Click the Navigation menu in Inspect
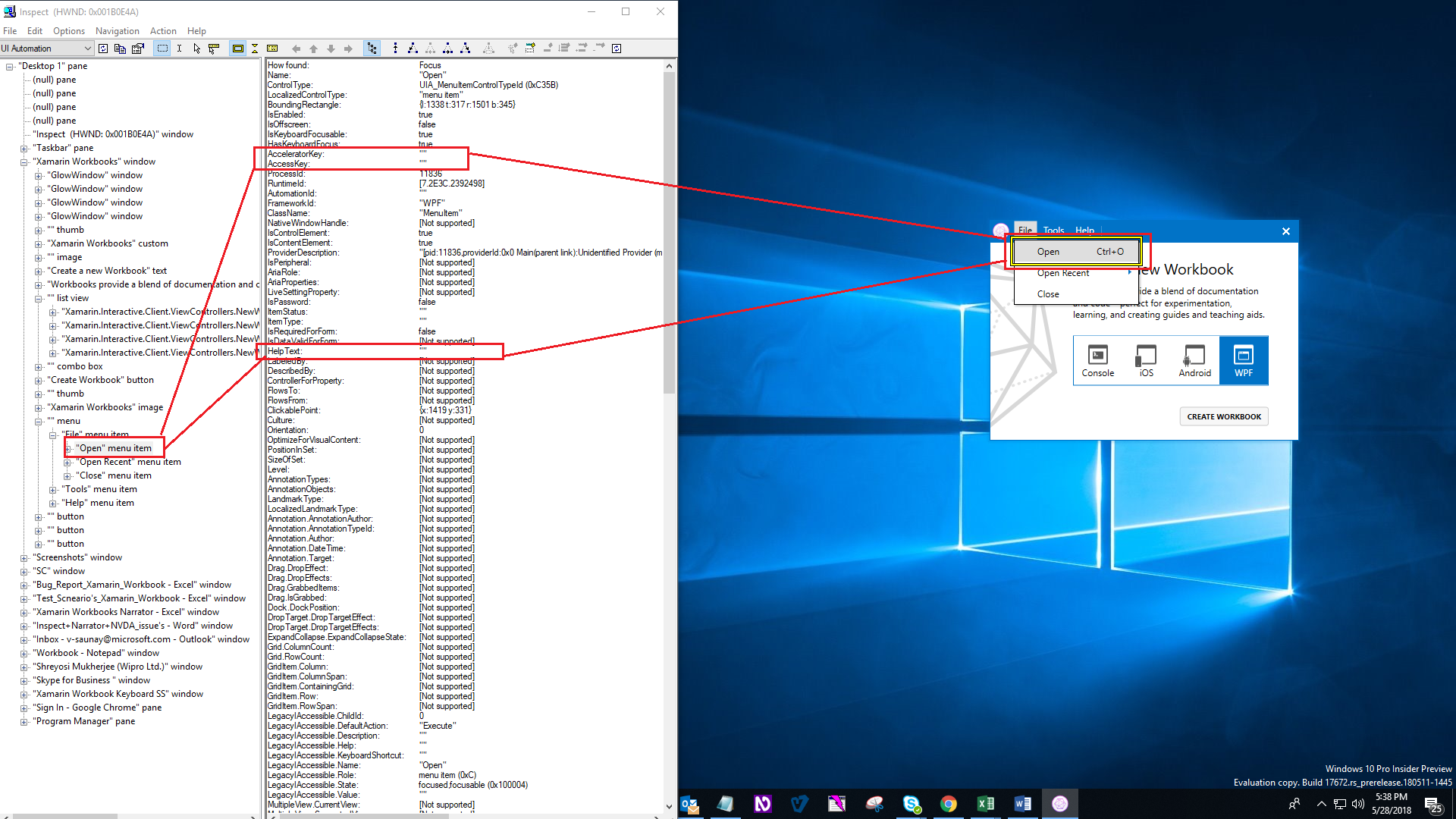The height and width of the screenshot is (819, 1456). coord(117,30)
